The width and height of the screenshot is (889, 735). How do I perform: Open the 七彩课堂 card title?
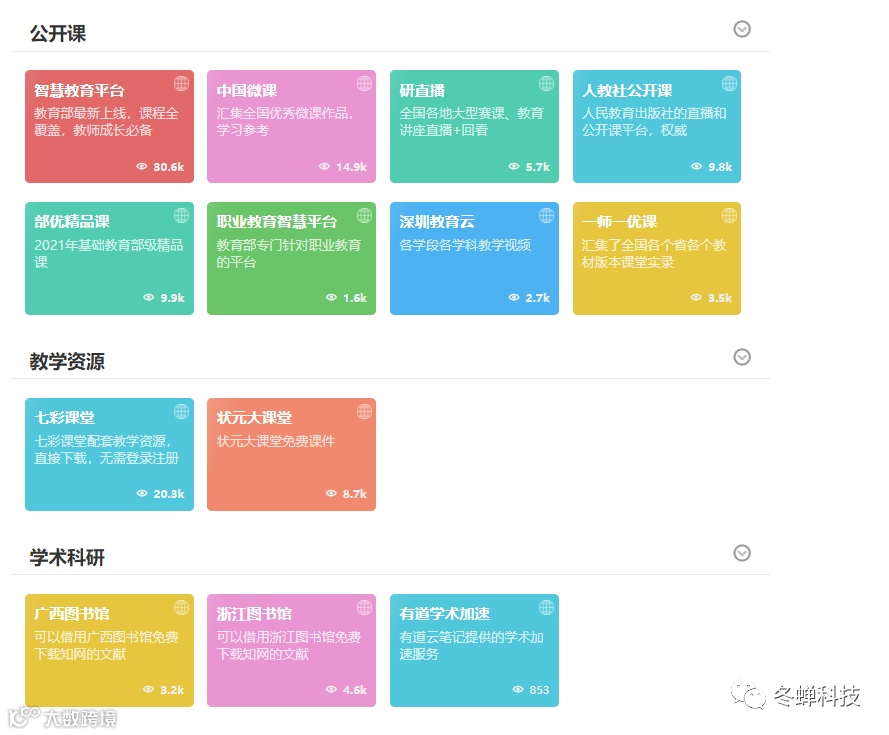(x=64, y=417)
